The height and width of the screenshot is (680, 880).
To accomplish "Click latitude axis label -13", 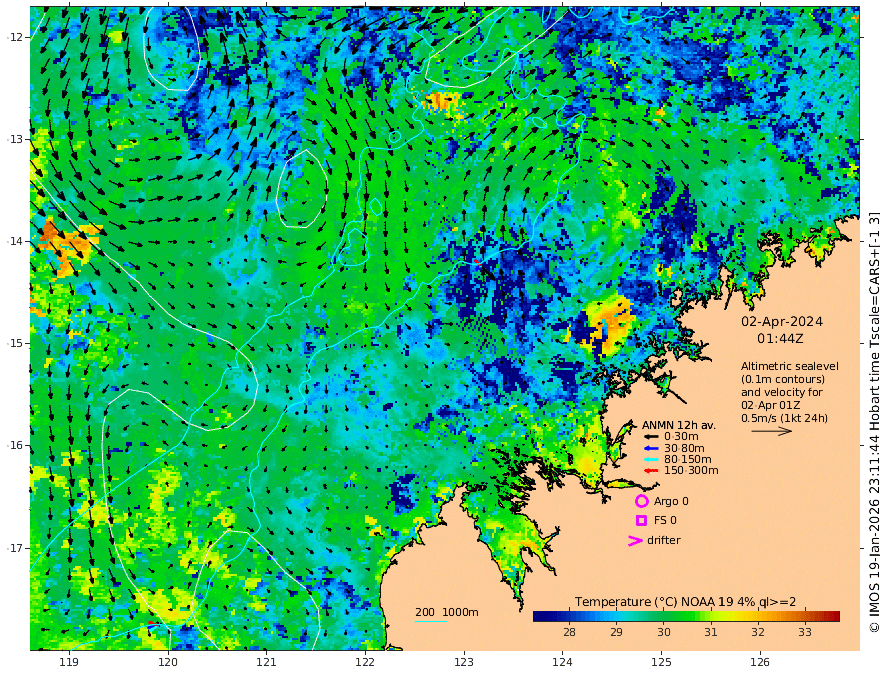I will click(x=15, y=139).
